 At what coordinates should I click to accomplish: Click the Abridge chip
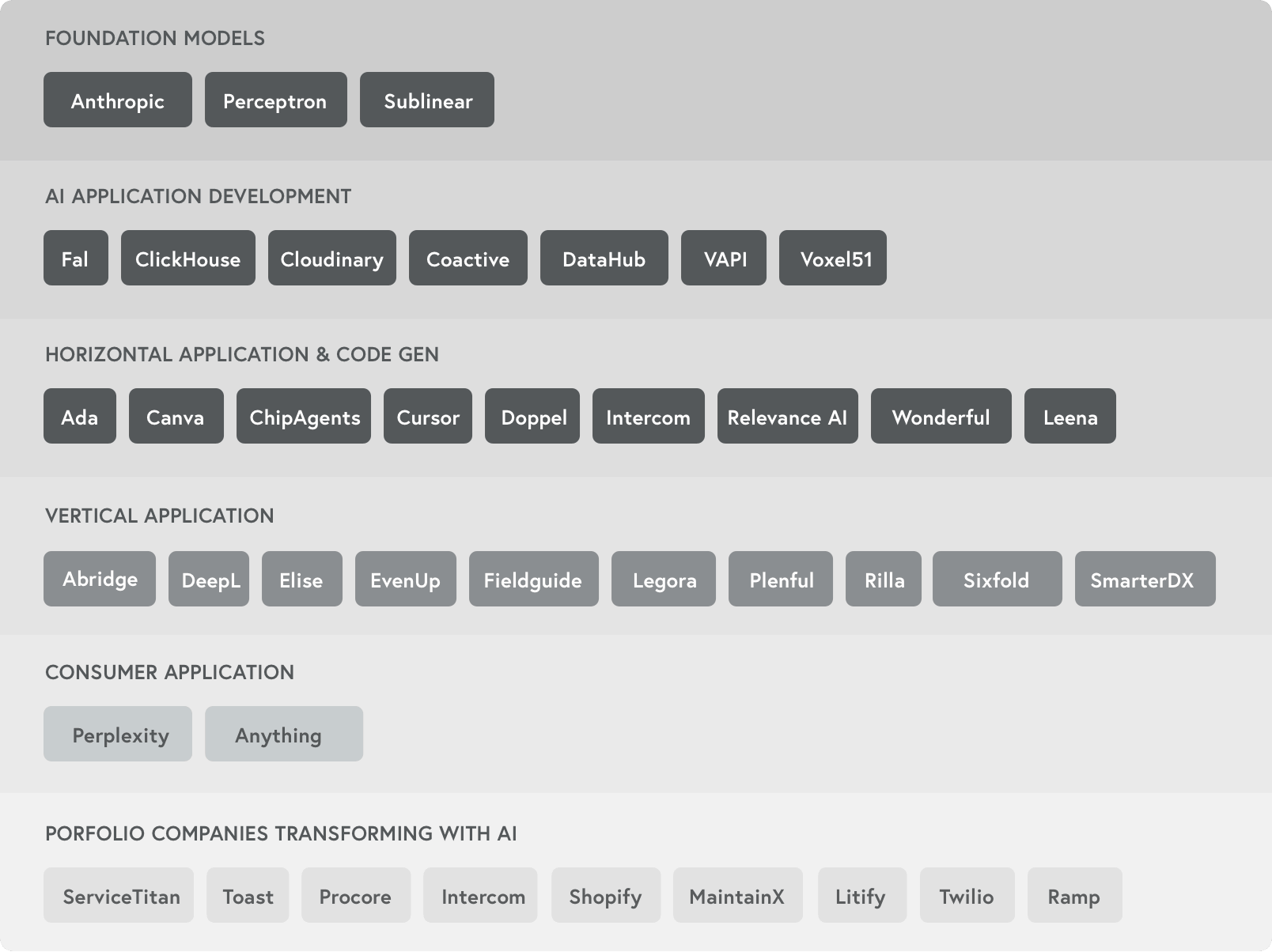tap(100, 579)
